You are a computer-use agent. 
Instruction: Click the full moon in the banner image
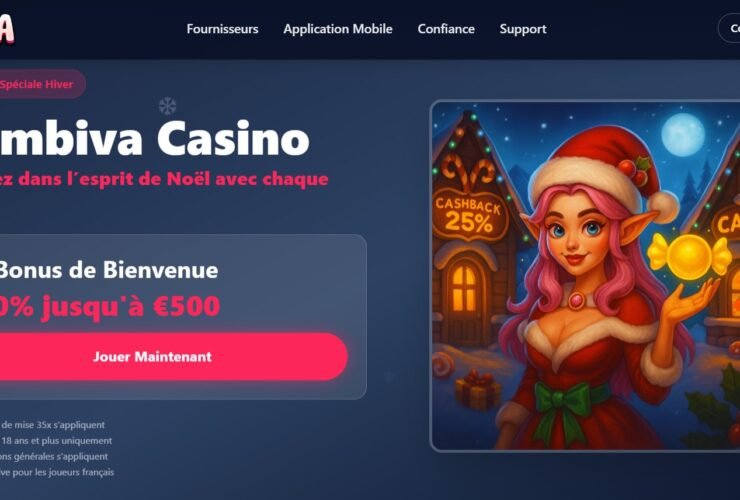(683, 134)
